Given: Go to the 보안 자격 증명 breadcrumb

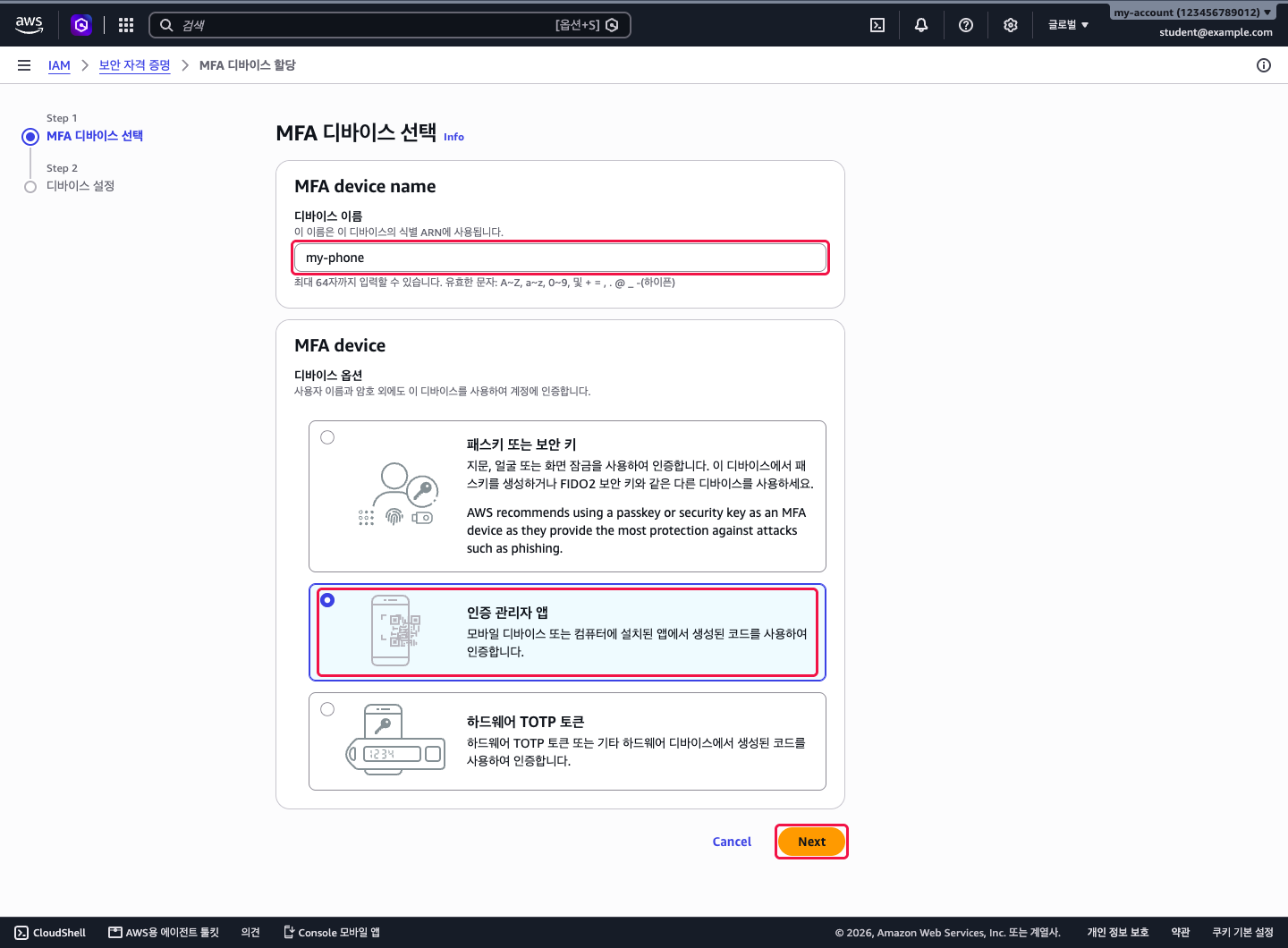Looking at the screenshot, I should point(134,65).
